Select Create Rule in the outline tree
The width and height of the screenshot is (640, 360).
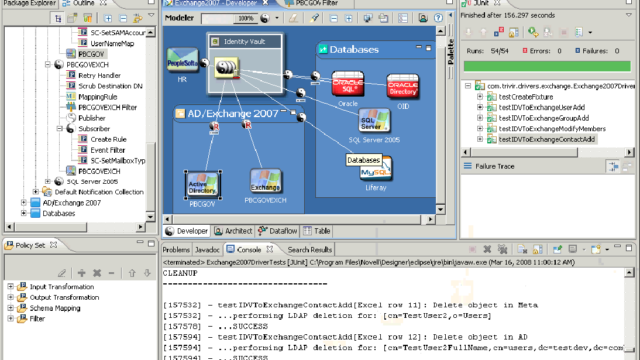click(108, 139)
